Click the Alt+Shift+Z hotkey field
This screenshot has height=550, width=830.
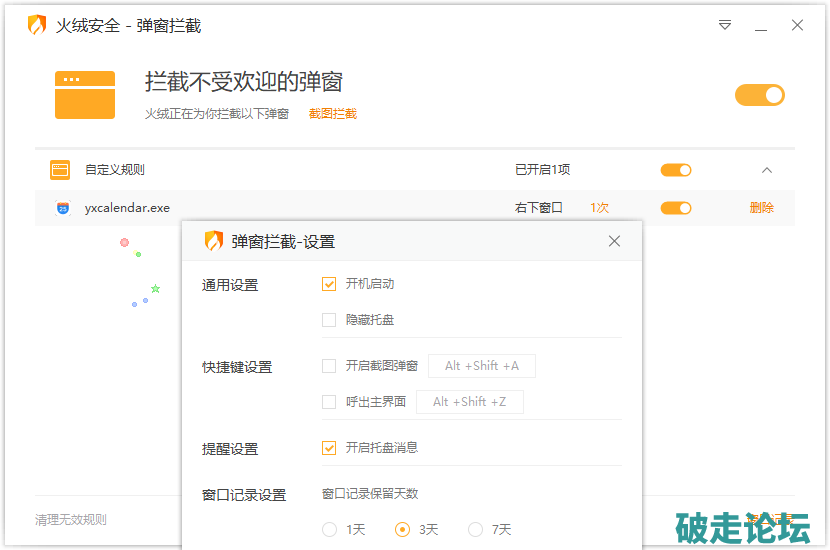click(469, 402)
